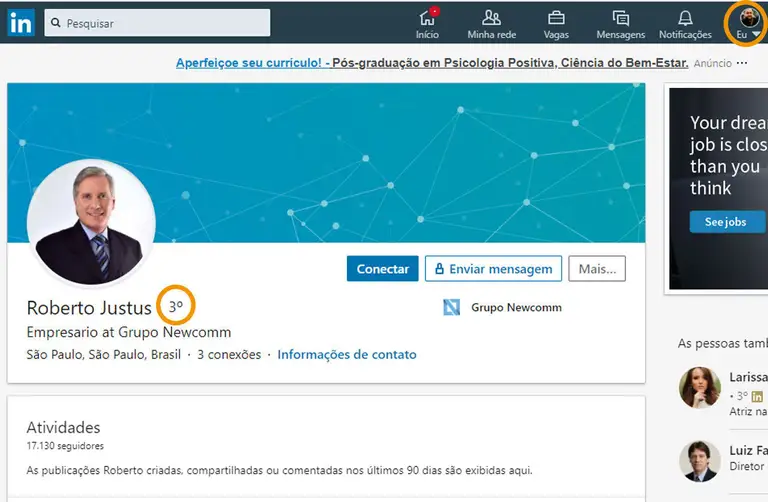Open the Mais... options button
Screen dimensions: 768x502
597,268
